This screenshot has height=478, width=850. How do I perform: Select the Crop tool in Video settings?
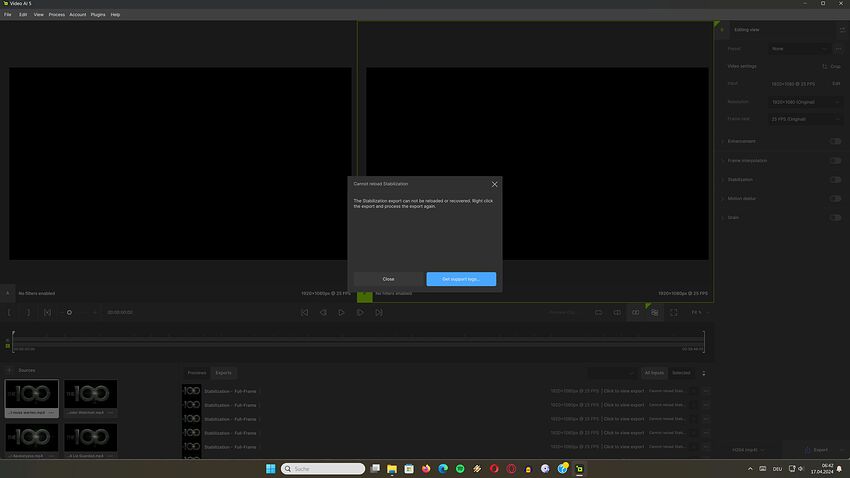tap(832, 66)
